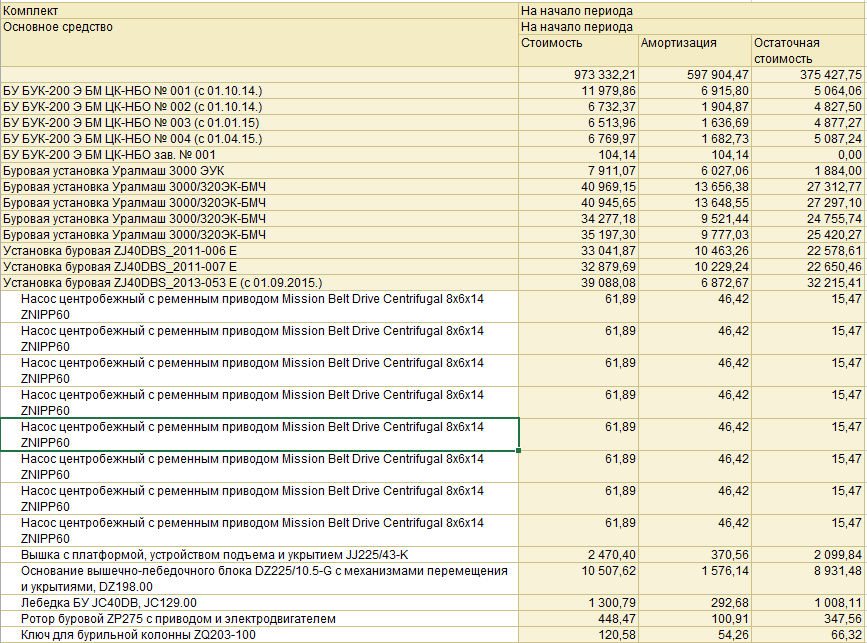867x643 pixels.
Task: Click residual value 5 064,06
Action: 809,91
